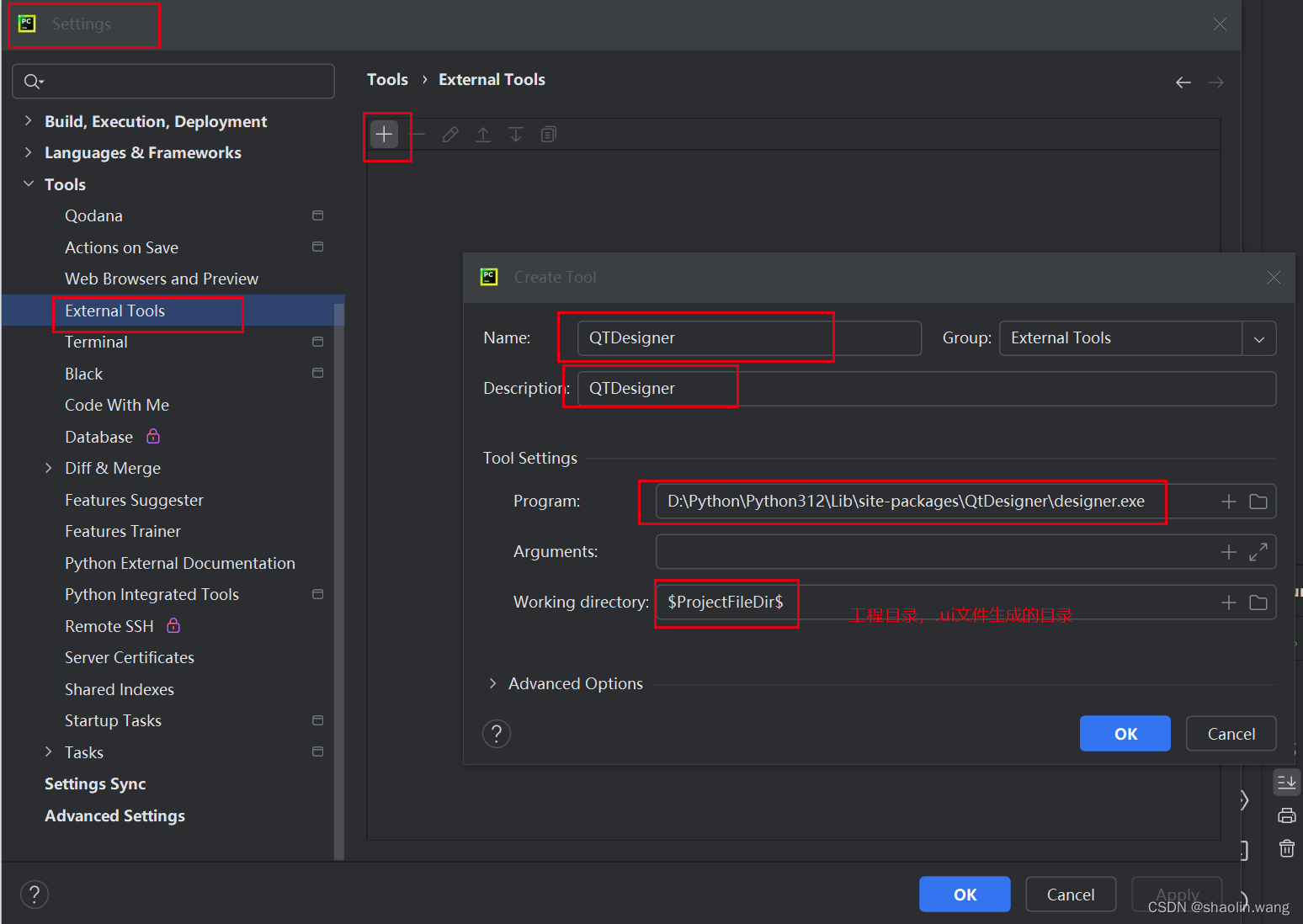Click the project-level icon beside Terminal
Image resolution: width=1303 pixels, height=924 pixels.
[x=317, y=342]
